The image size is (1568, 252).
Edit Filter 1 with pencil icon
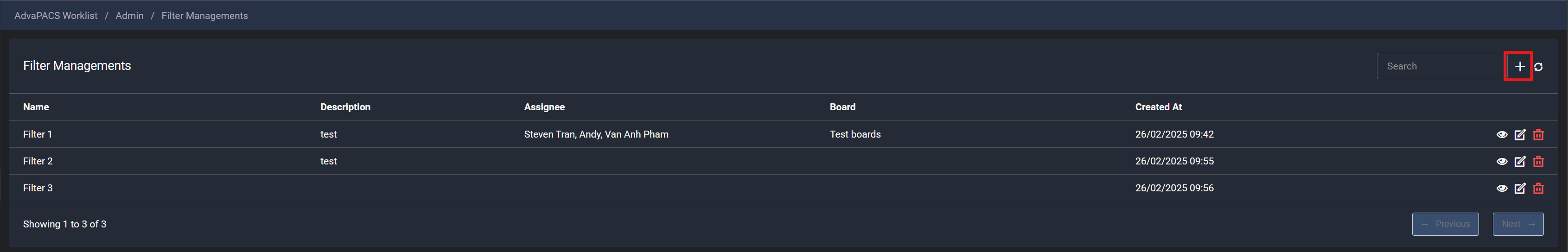[x=1520, y=134]
